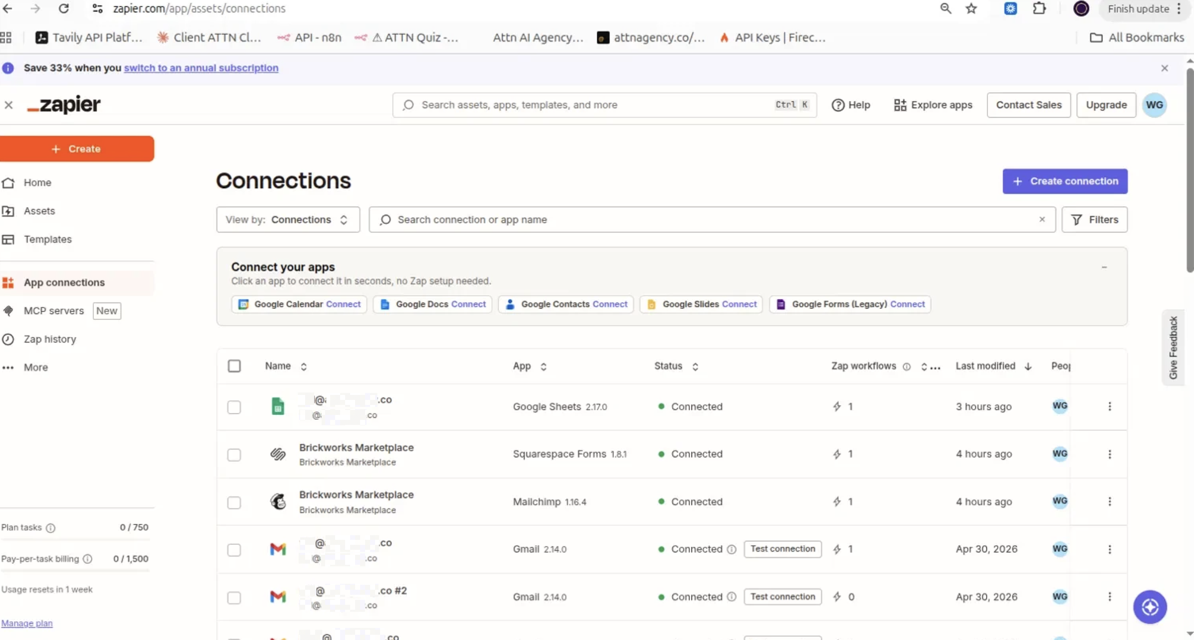Focus the global search assets field
The image size is (1194, 640).
[x=605, y=105]
